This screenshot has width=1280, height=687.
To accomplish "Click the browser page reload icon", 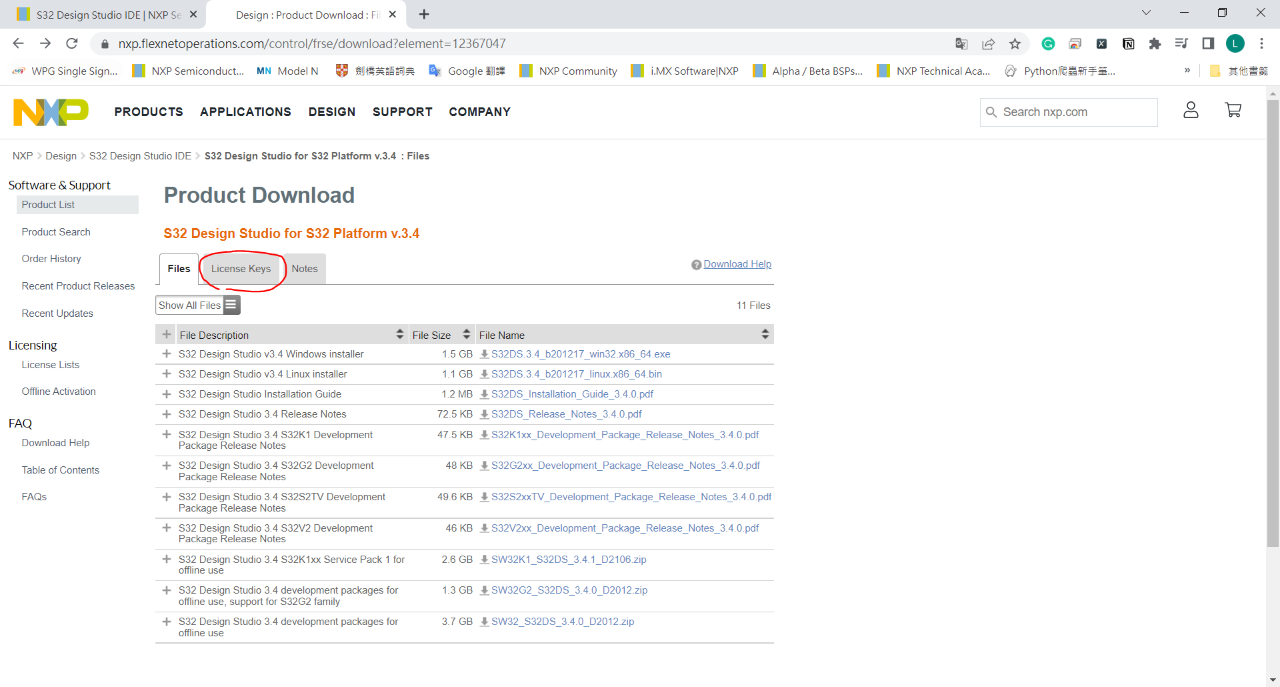I will click(72, 43).
